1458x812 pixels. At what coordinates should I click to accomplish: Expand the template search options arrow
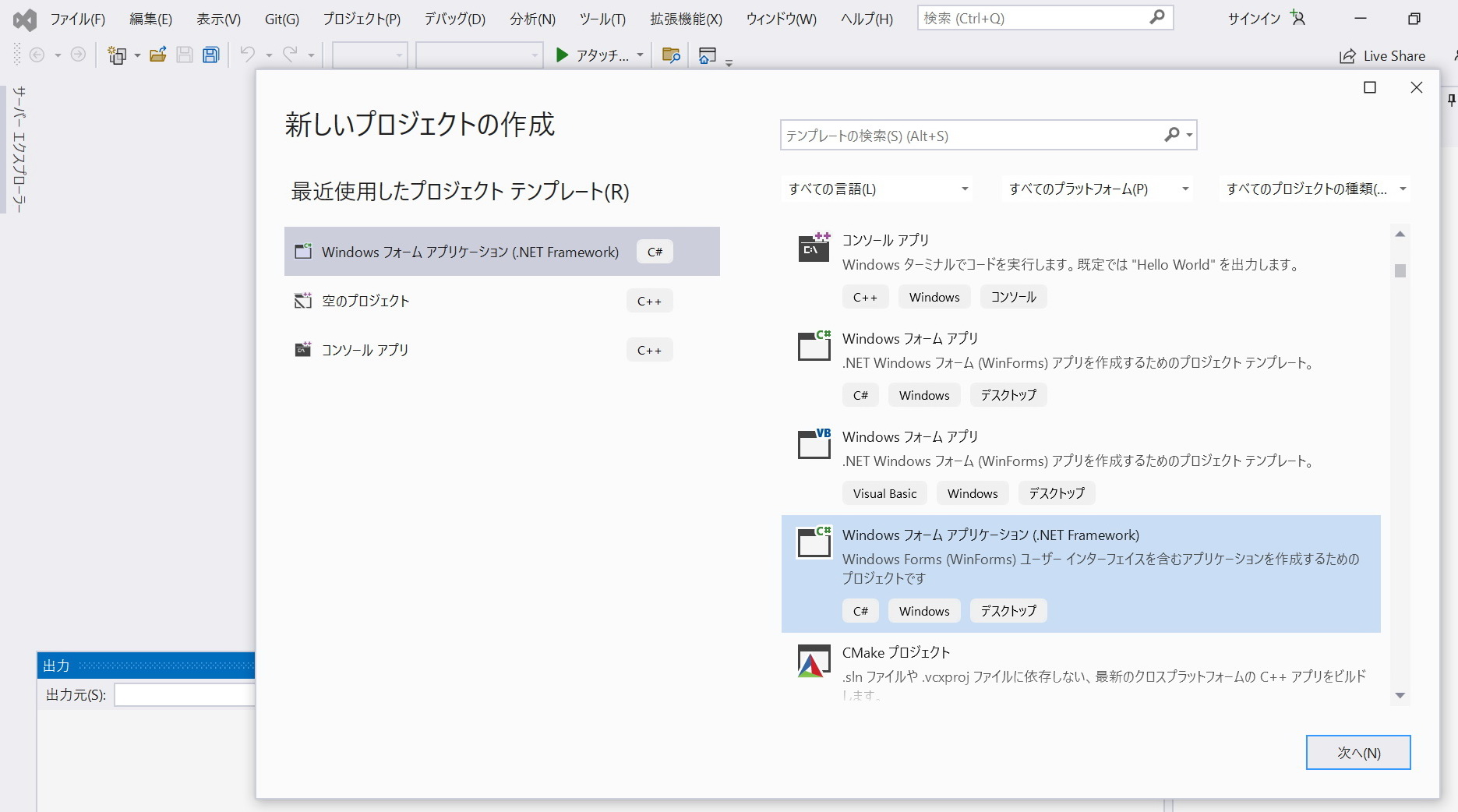1189,136
